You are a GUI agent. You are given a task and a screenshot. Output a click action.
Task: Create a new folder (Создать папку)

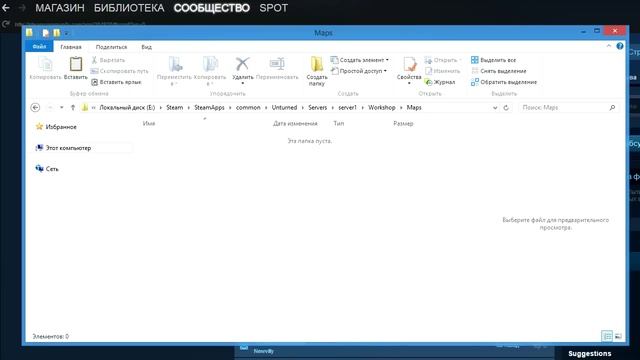point(317,71)
